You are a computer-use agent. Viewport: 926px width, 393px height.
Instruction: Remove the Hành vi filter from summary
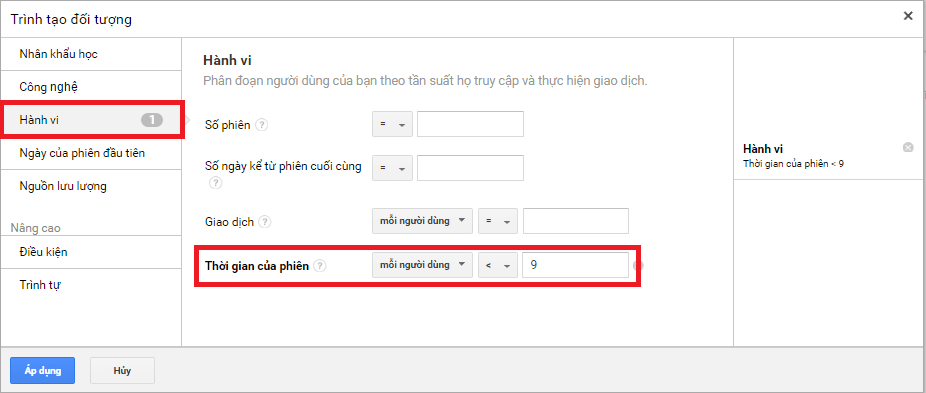point(908,147)
